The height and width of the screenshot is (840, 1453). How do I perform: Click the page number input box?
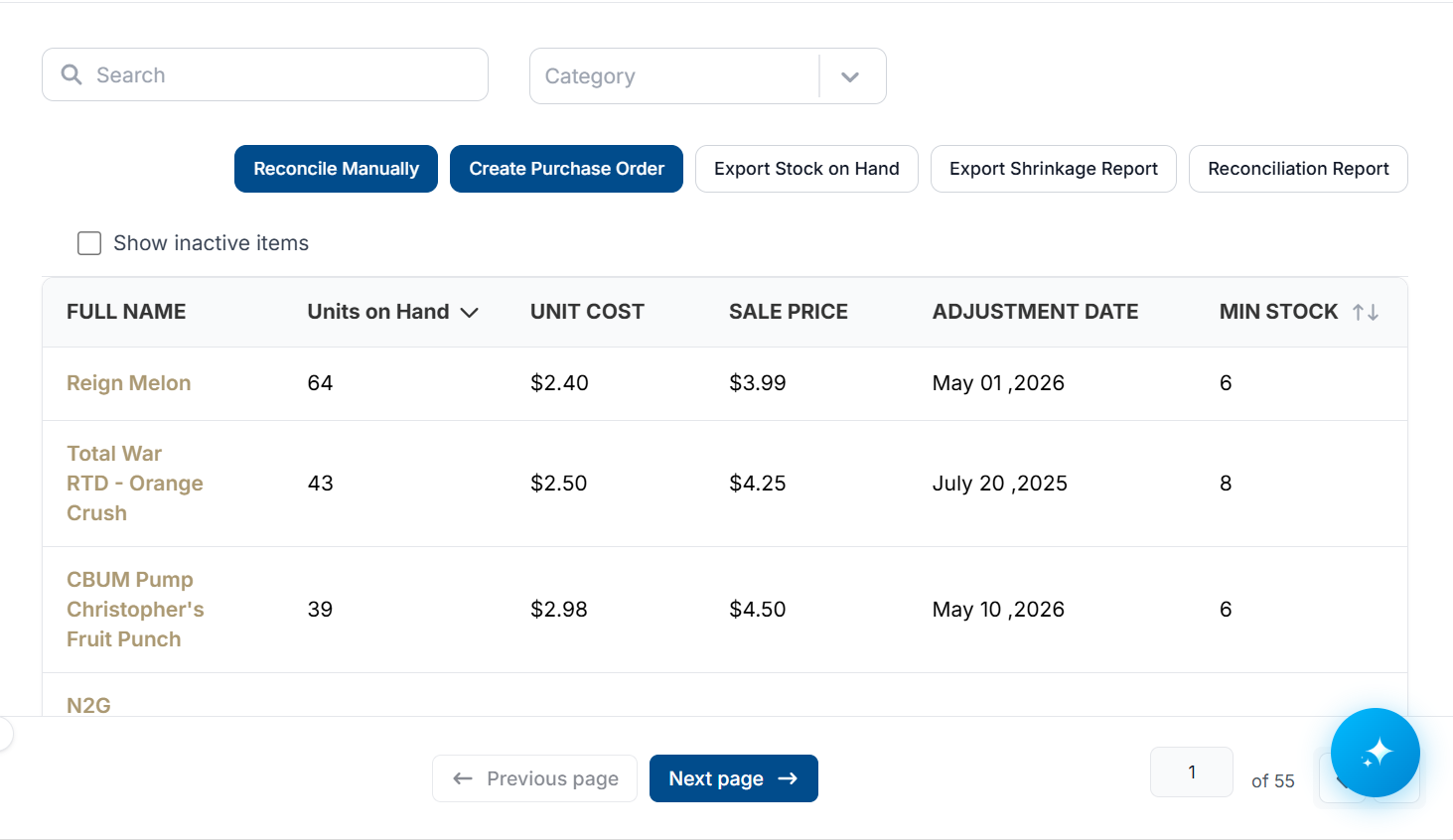(1192, 771)
